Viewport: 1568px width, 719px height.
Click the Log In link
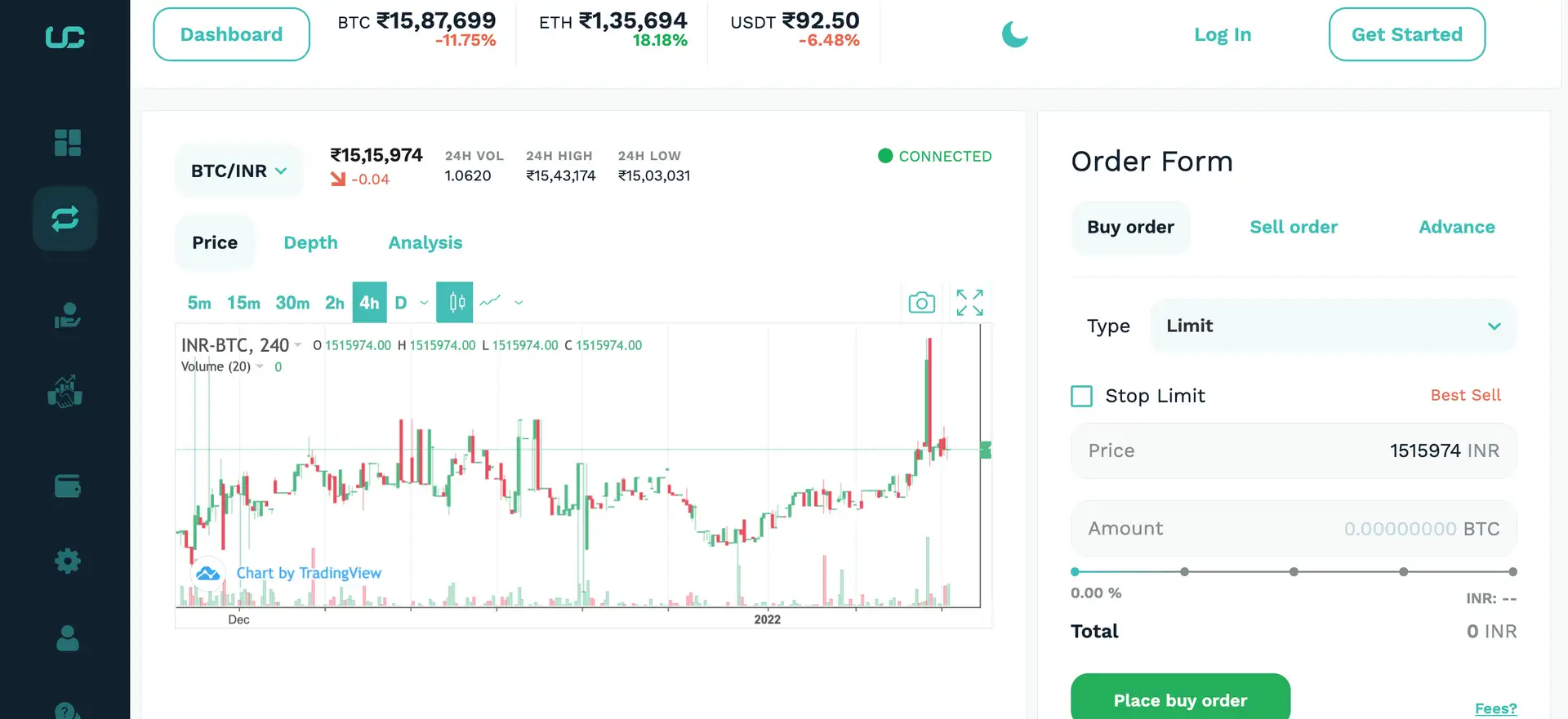1222,35
